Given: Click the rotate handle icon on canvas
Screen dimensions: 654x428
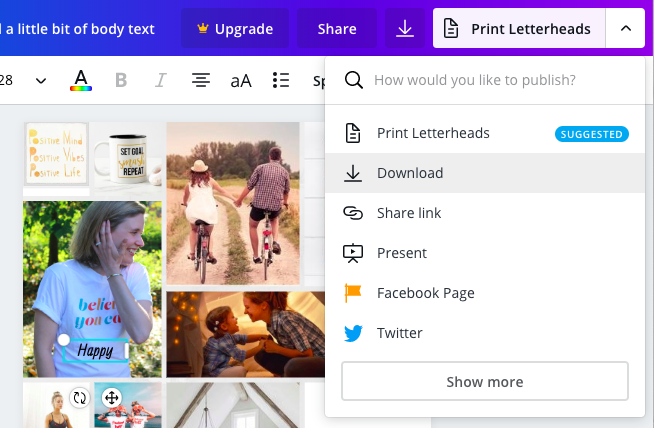Looking at the screenshot, I should click(80, 397).
